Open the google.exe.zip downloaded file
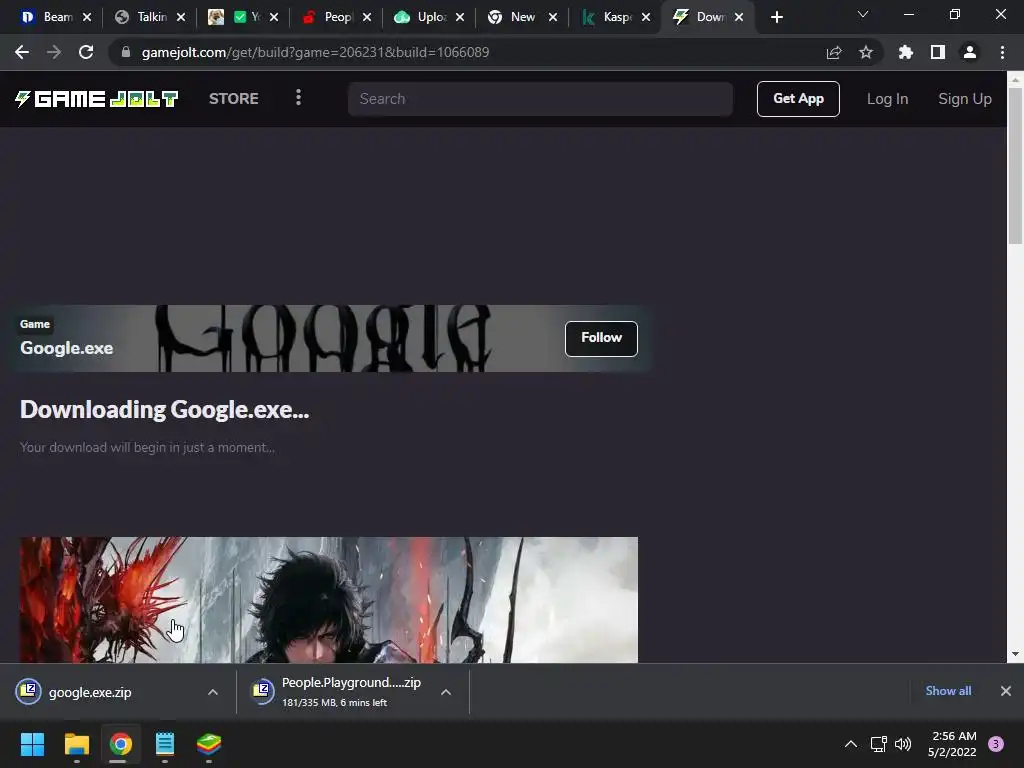 pyautogui.click(x=89, y=692)
